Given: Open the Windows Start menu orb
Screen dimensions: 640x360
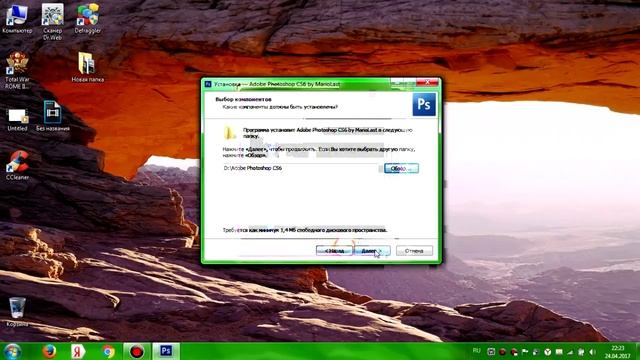Looking at the screenshot, I should point(12,352).
